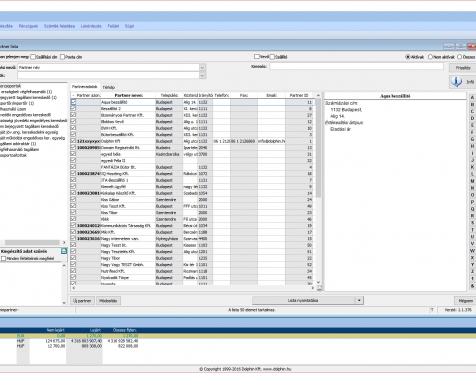Click the ampersand filter in the letter index

pos(472,286)
